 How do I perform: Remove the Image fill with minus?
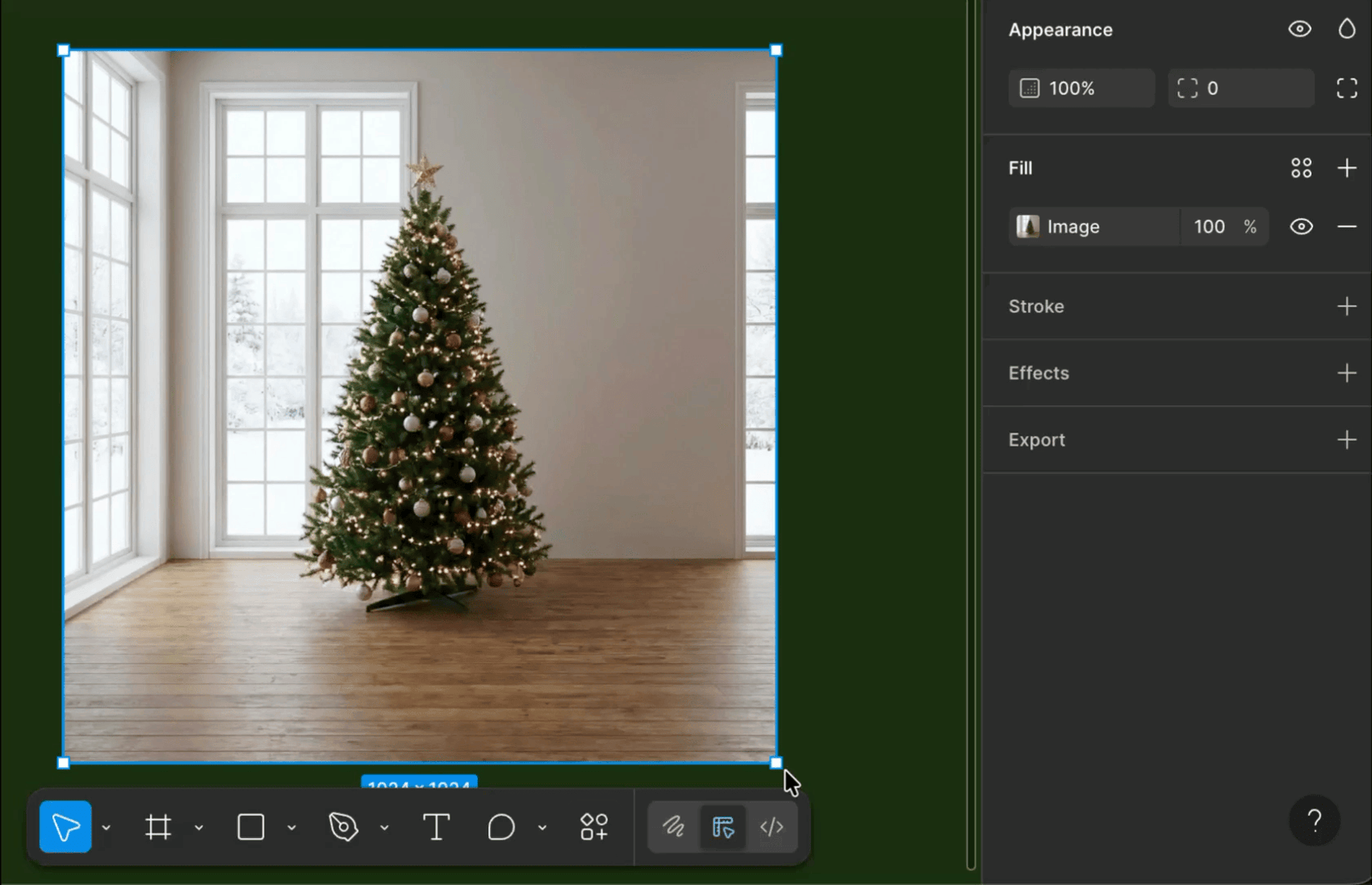pyautogui.click(x=1347, y=227)
